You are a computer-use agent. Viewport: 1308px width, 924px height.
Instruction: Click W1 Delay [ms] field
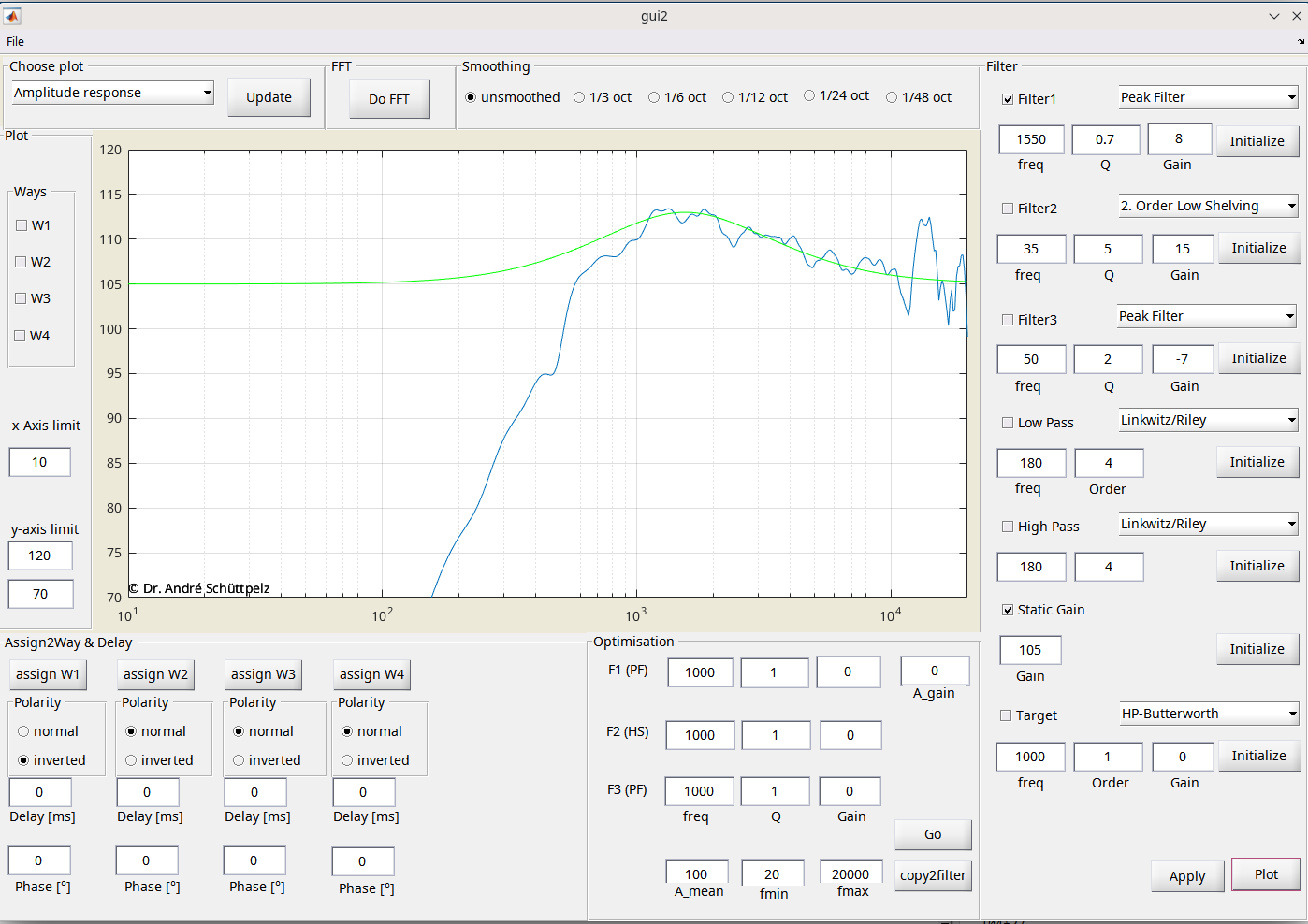39,792
